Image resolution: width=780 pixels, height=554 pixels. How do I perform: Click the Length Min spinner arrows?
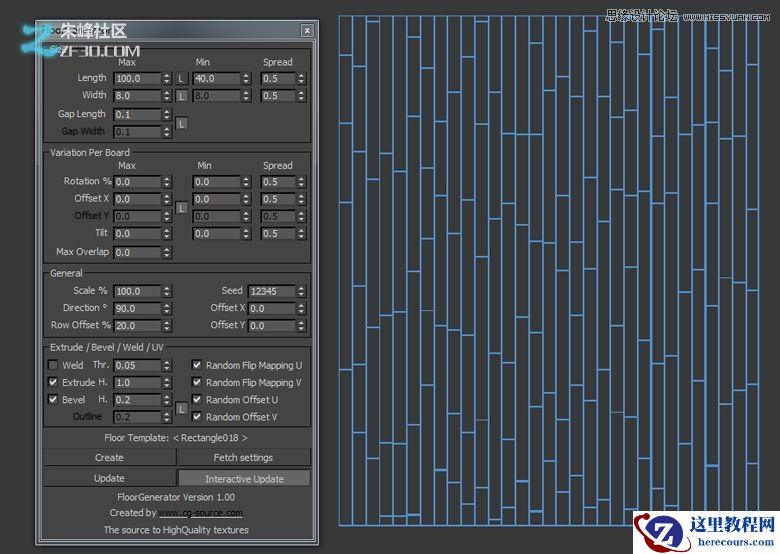click(x=246, y=79)
